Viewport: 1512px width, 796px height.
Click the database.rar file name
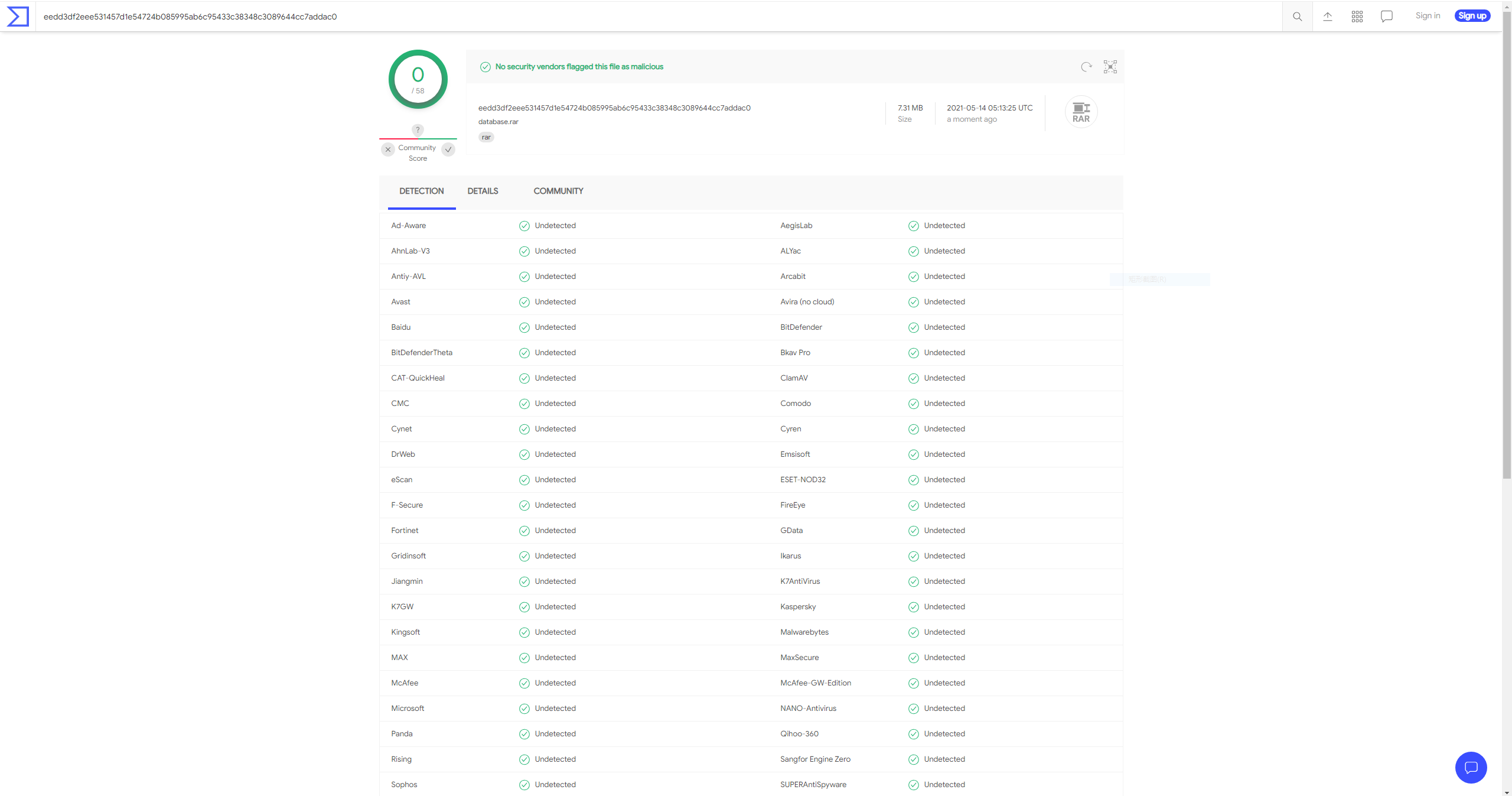(498, 122)
